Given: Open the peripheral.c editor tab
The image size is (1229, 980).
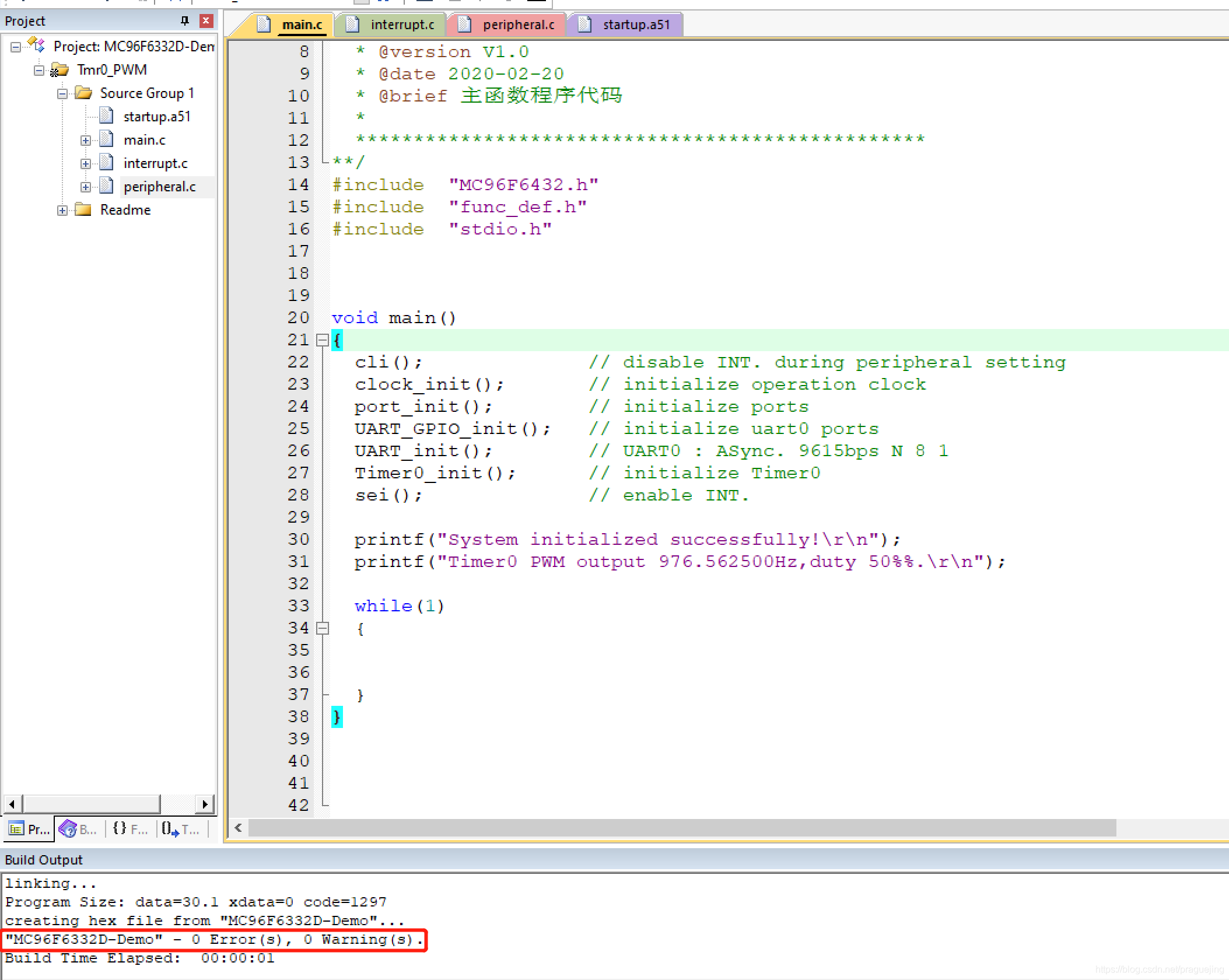Looking at the screenshot, I should coord(507,24).
